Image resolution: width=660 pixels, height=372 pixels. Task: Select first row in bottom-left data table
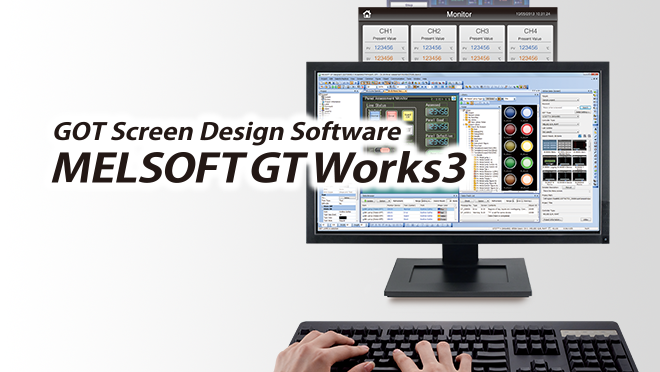(409, 209)
